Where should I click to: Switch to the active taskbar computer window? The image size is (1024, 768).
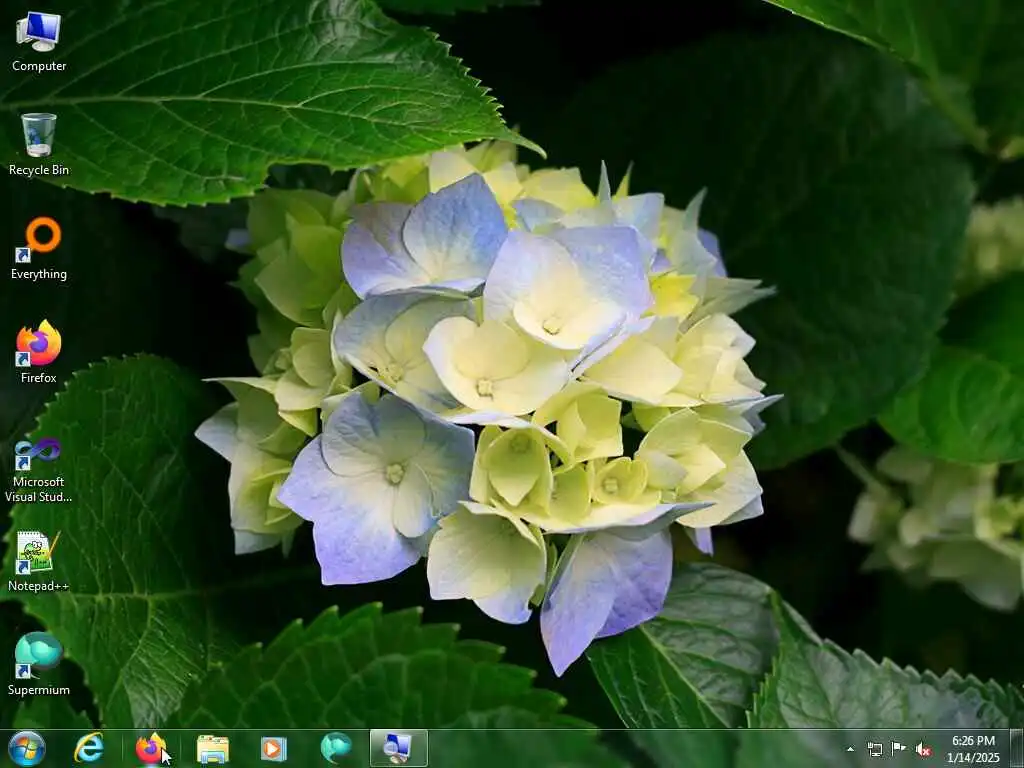[x=398, y=748]
